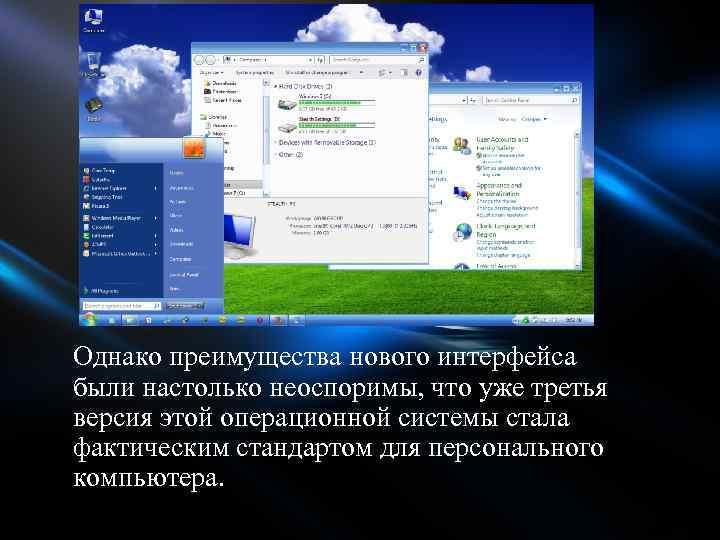Expand Microsoft Office submenu arrow in Start menu
720x540 pixels.
(x=156, y=253)
